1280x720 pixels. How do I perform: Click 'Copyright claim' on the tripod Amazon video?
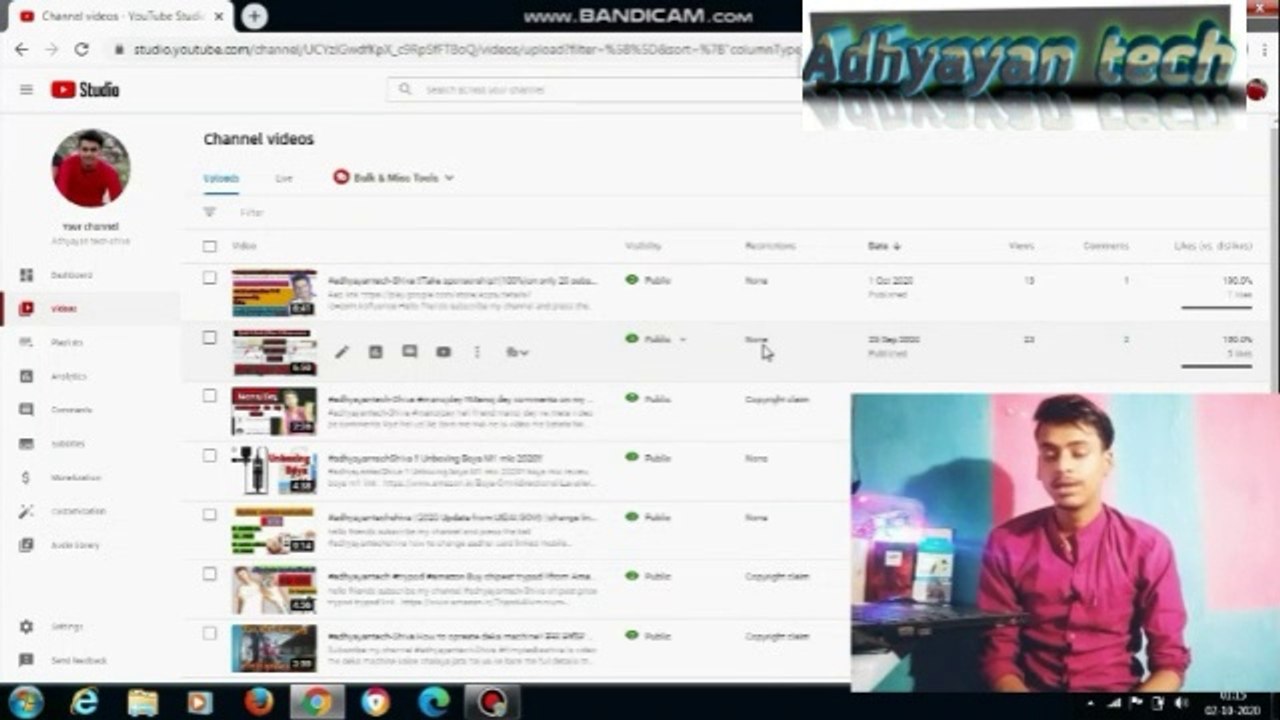pos(777,577)
